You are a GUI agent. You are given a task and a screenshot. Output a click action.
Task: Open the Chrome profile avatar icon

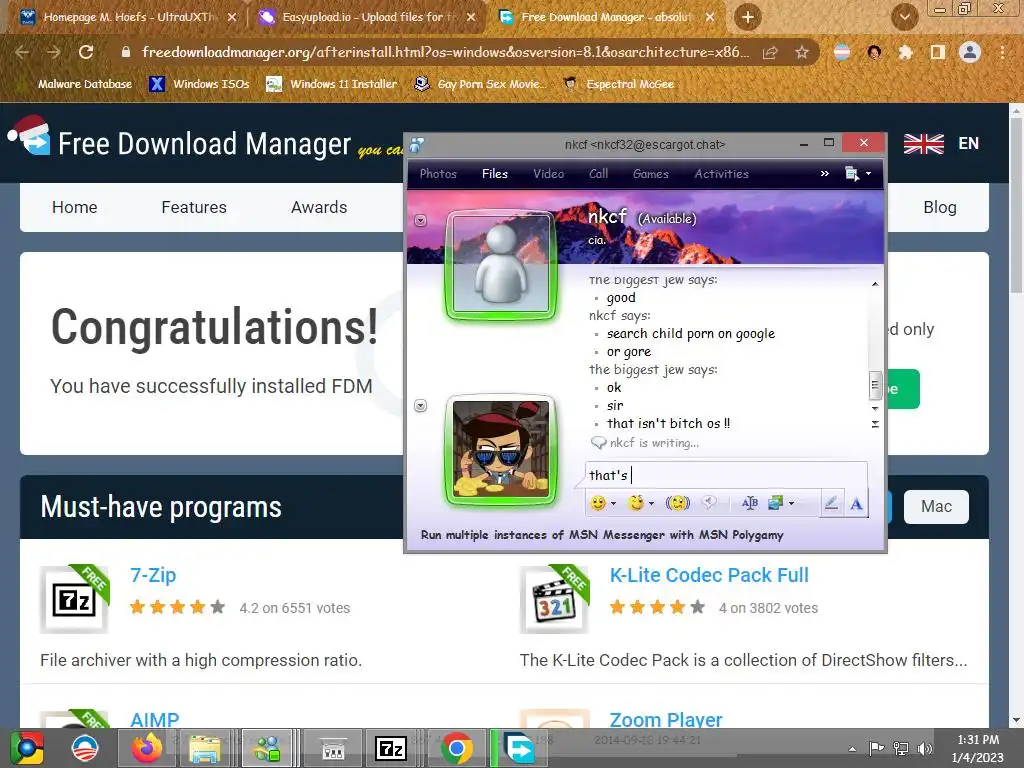click(x=970, y=52)
